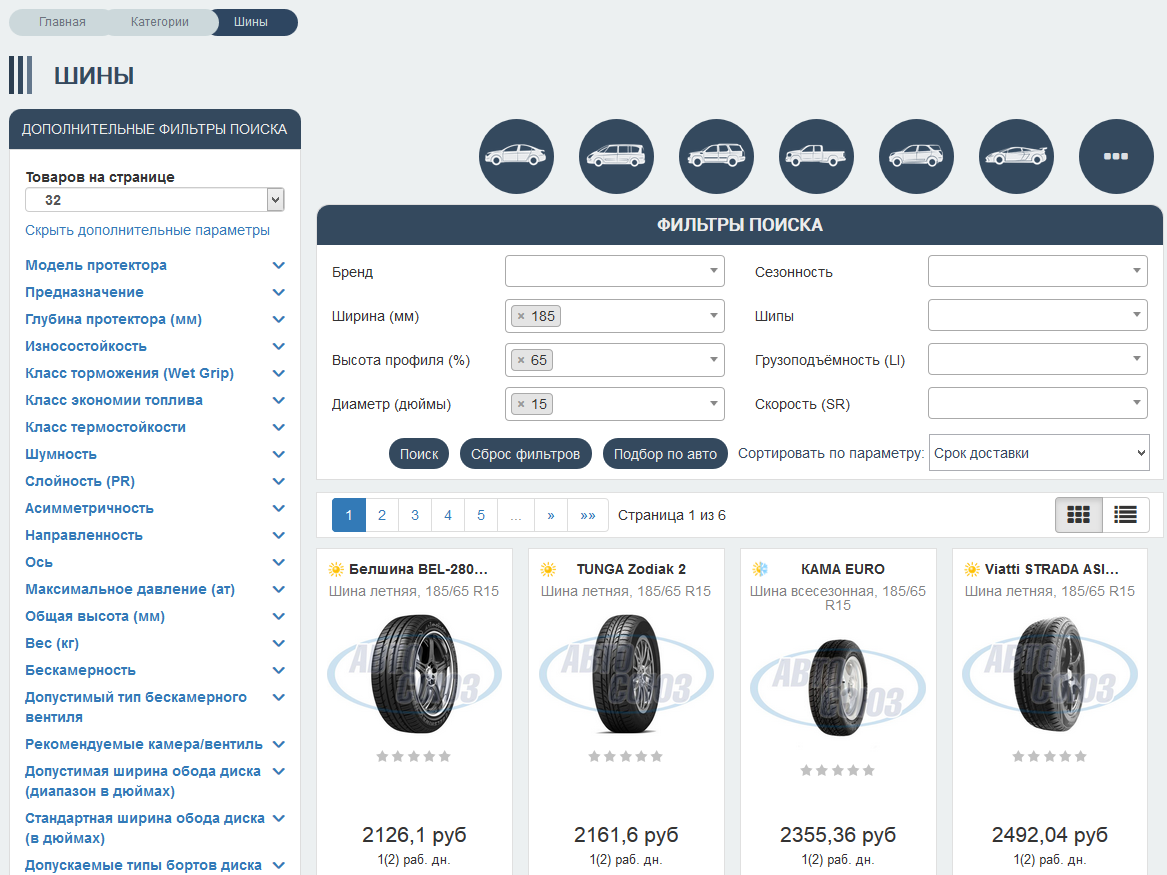Click the three-dots more vehicles icon
Image resolution: width=1167 pixels, height=875 pixels.
tap(1116, 157)
